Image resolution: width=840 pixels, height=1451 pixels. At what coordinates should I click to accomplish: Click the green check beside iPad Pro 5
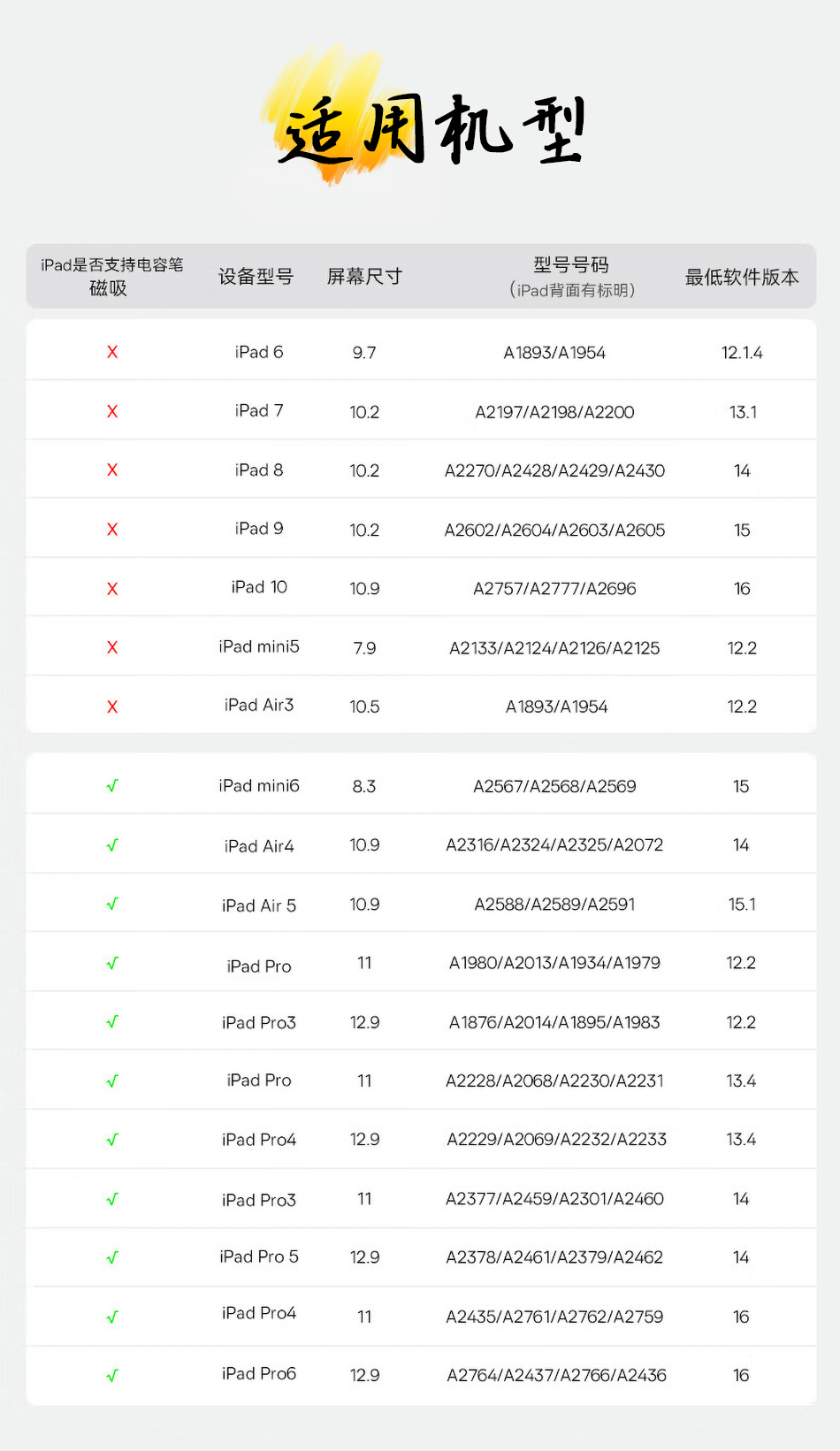coord(112,1257)
